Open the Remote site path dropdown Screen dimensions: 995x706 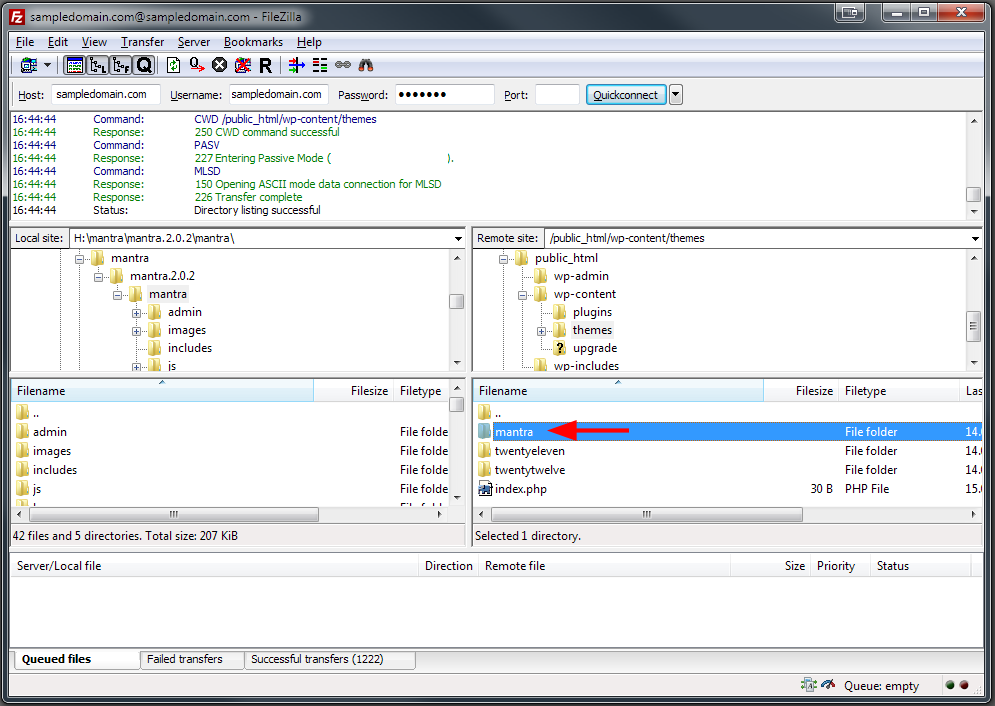point(975,239)
